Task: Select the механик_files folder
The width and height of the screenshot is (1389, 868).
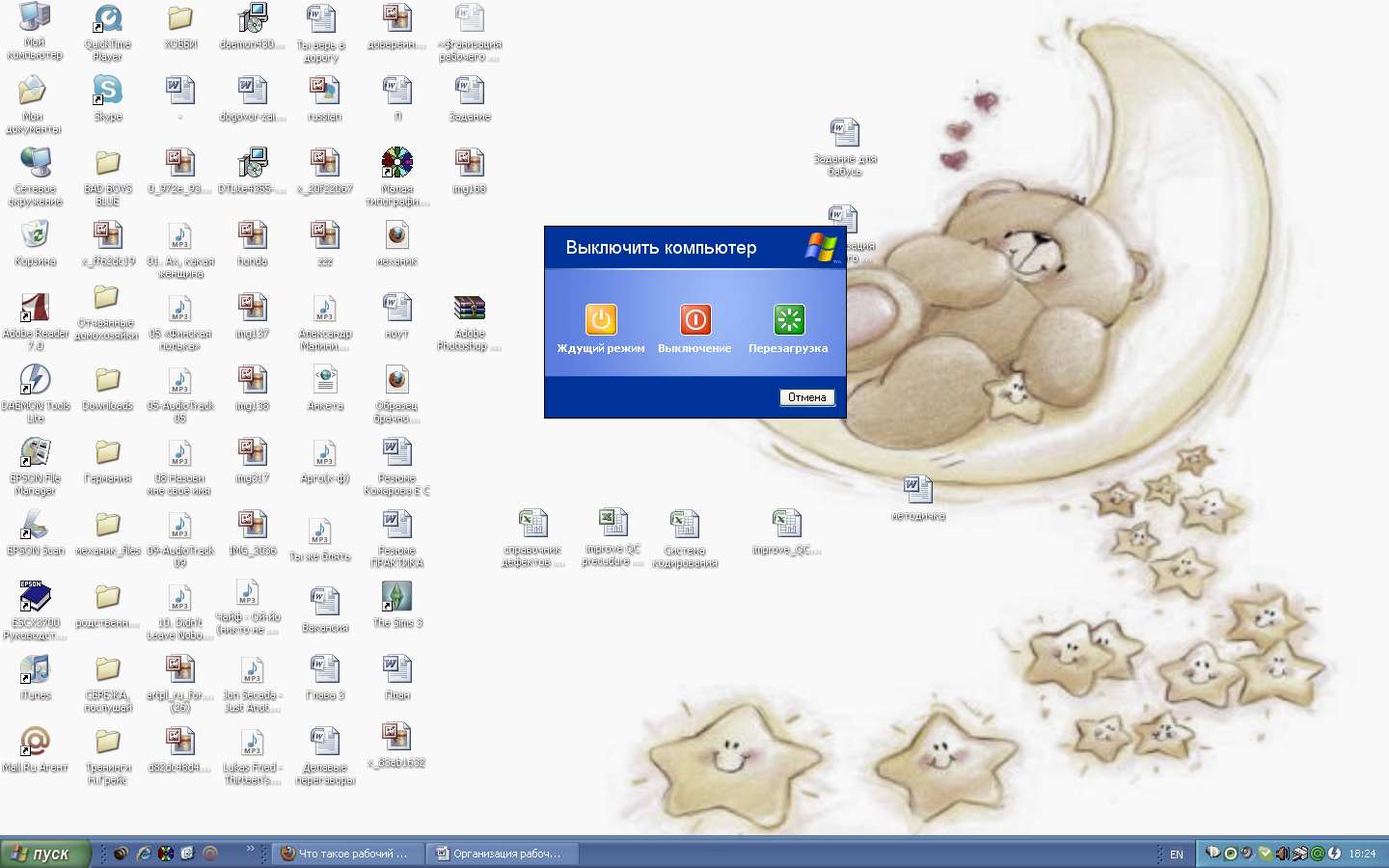Action: point(108,532)
